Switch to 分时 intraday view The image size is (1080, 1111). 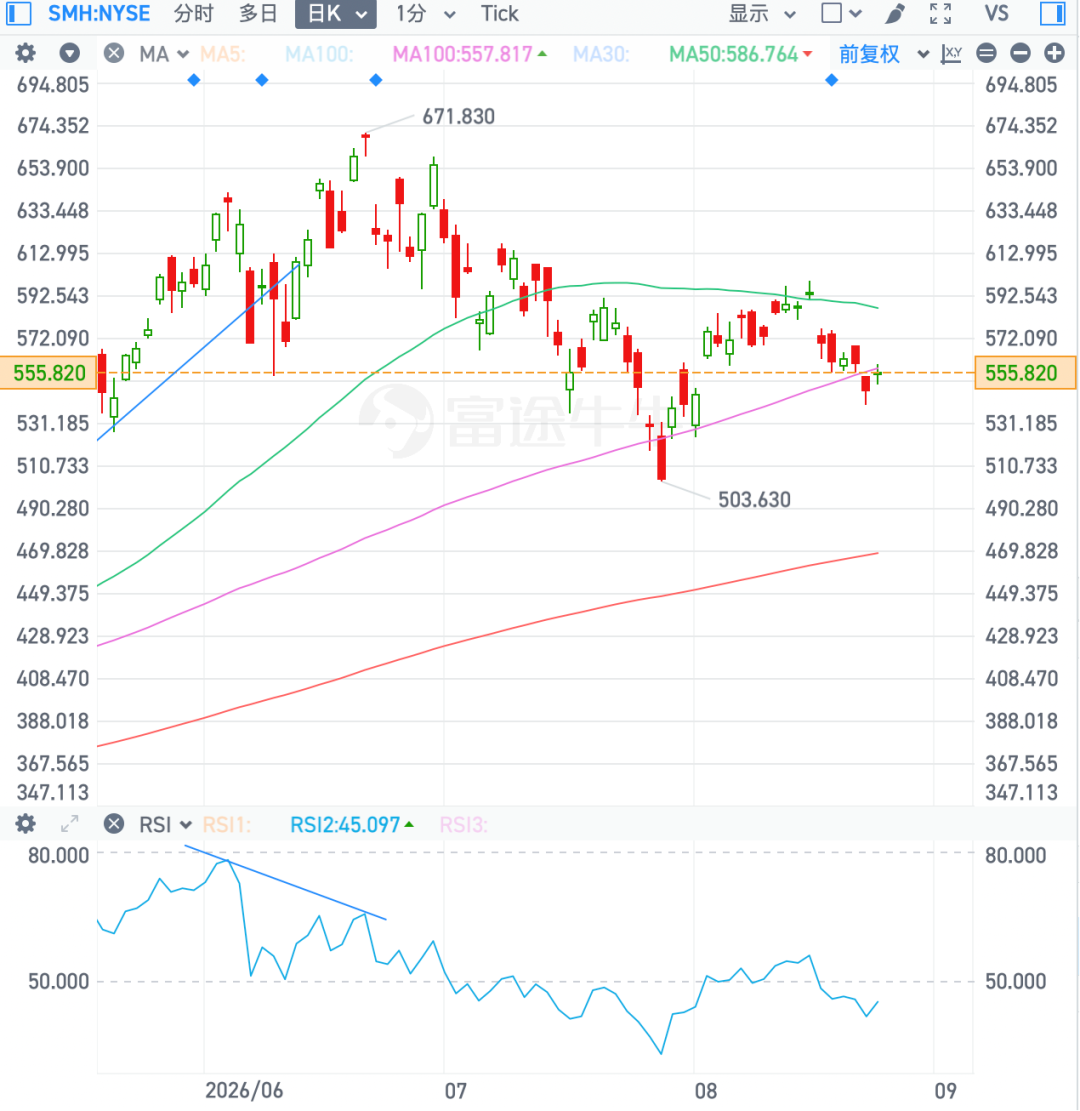pos(194,13)
